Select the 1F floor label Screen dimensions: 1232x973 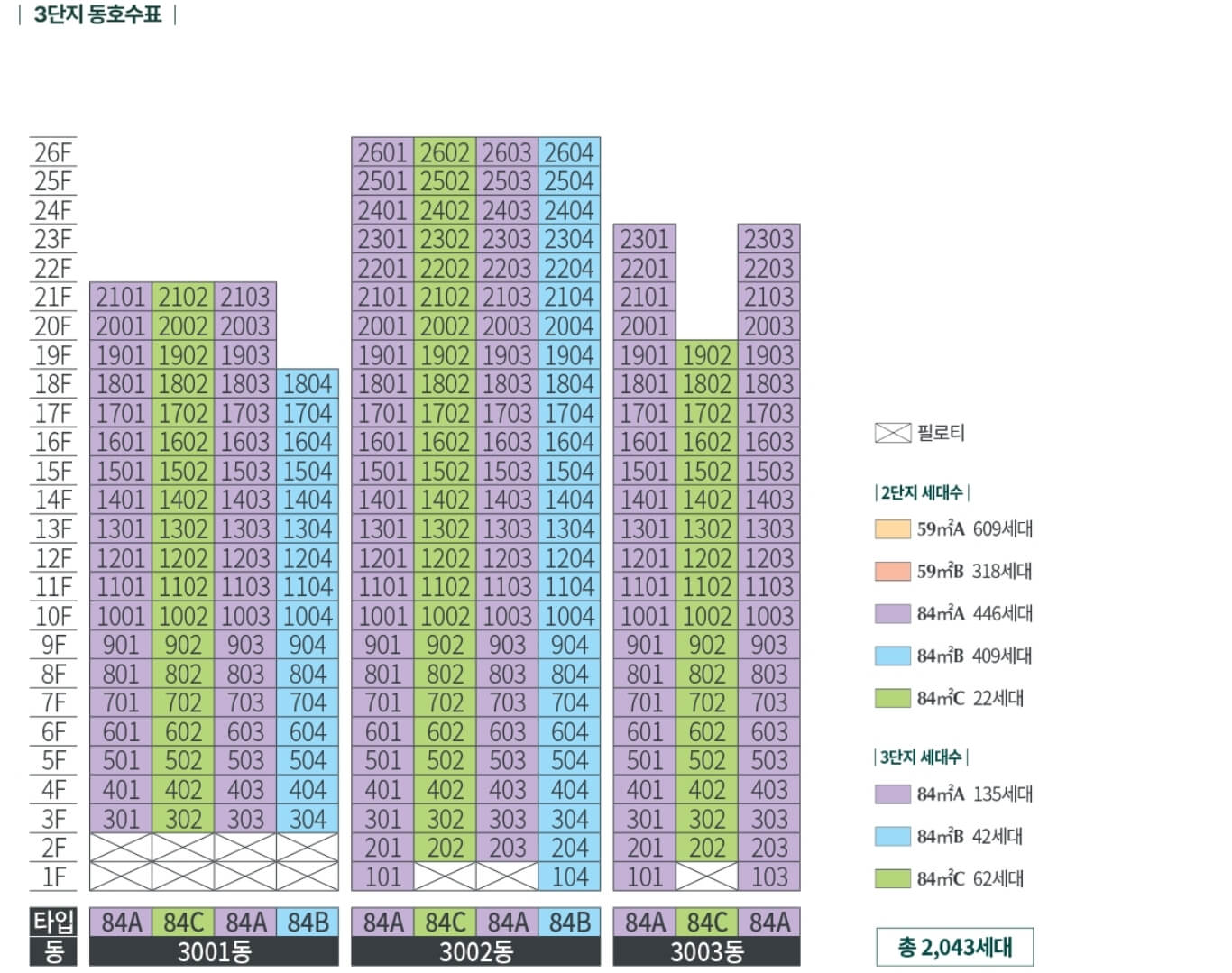coord(53,877)
